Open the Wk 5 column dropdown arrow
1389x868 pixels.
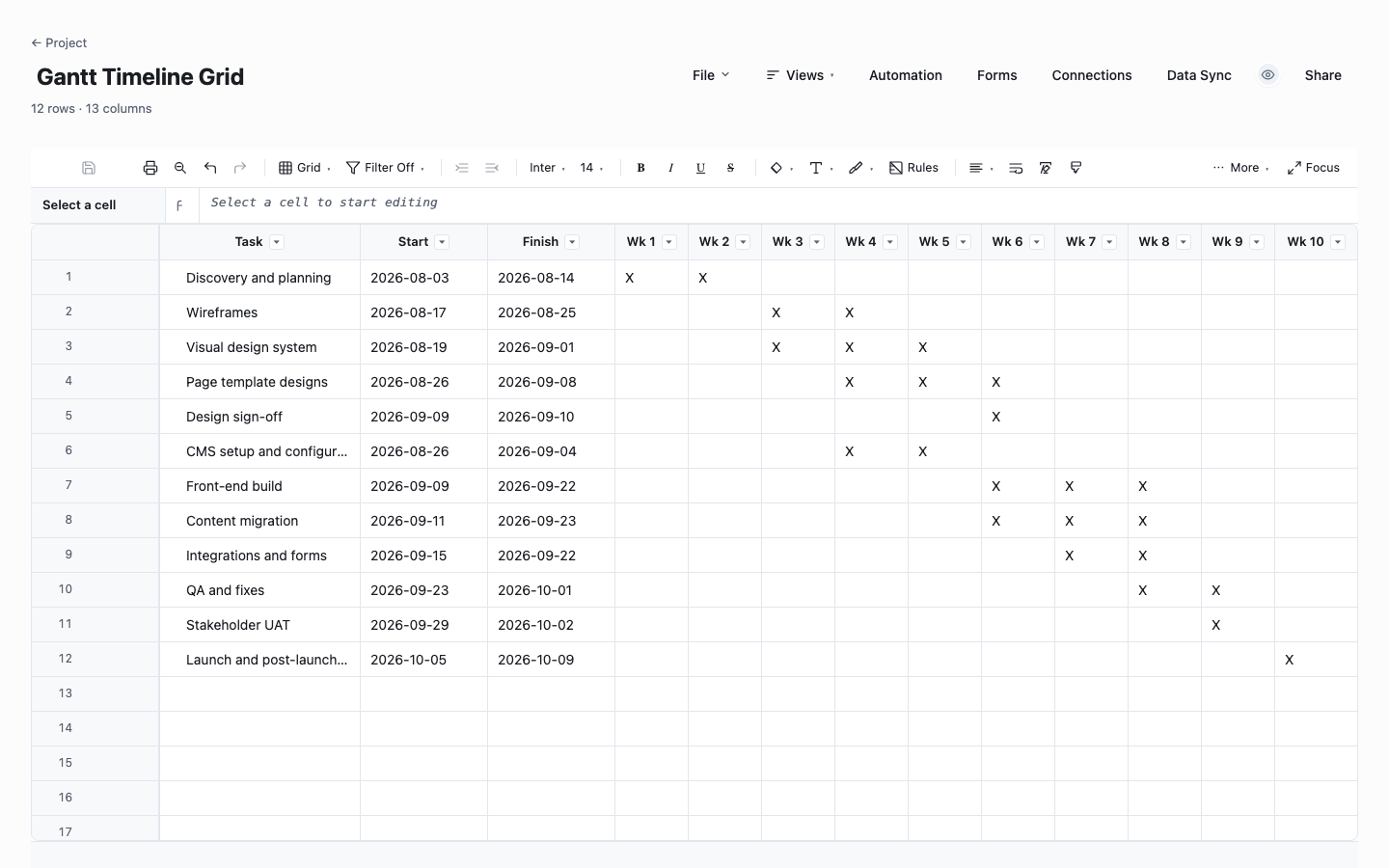click(964, 242)
